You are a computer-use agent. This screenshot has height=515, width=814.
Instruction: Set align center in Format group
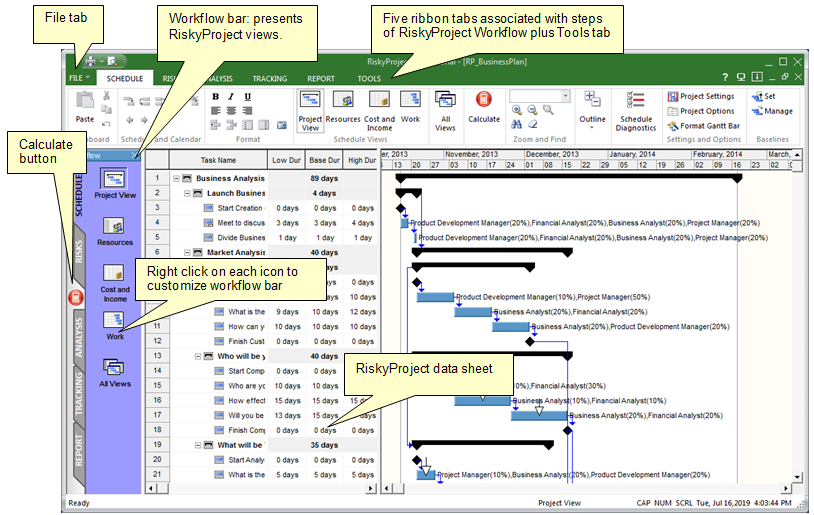click(231, 111)
